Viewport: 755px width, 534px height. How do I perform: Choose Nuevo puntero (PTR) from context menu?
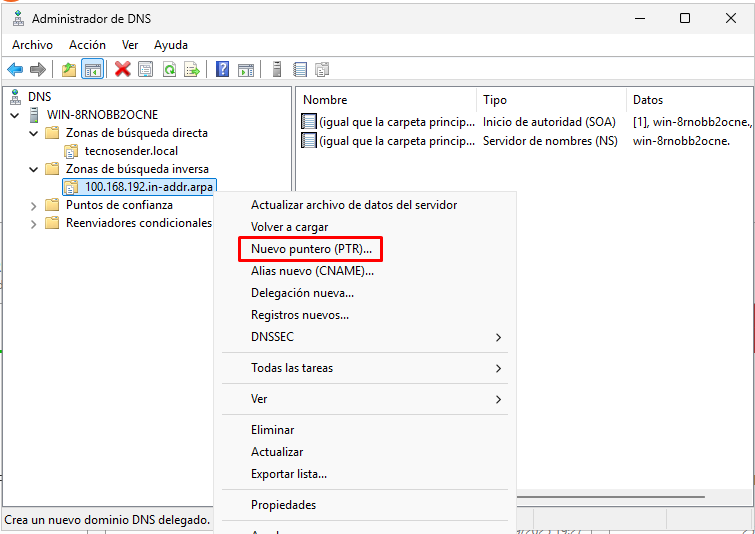pyautogui.click(x=310, y=249)
